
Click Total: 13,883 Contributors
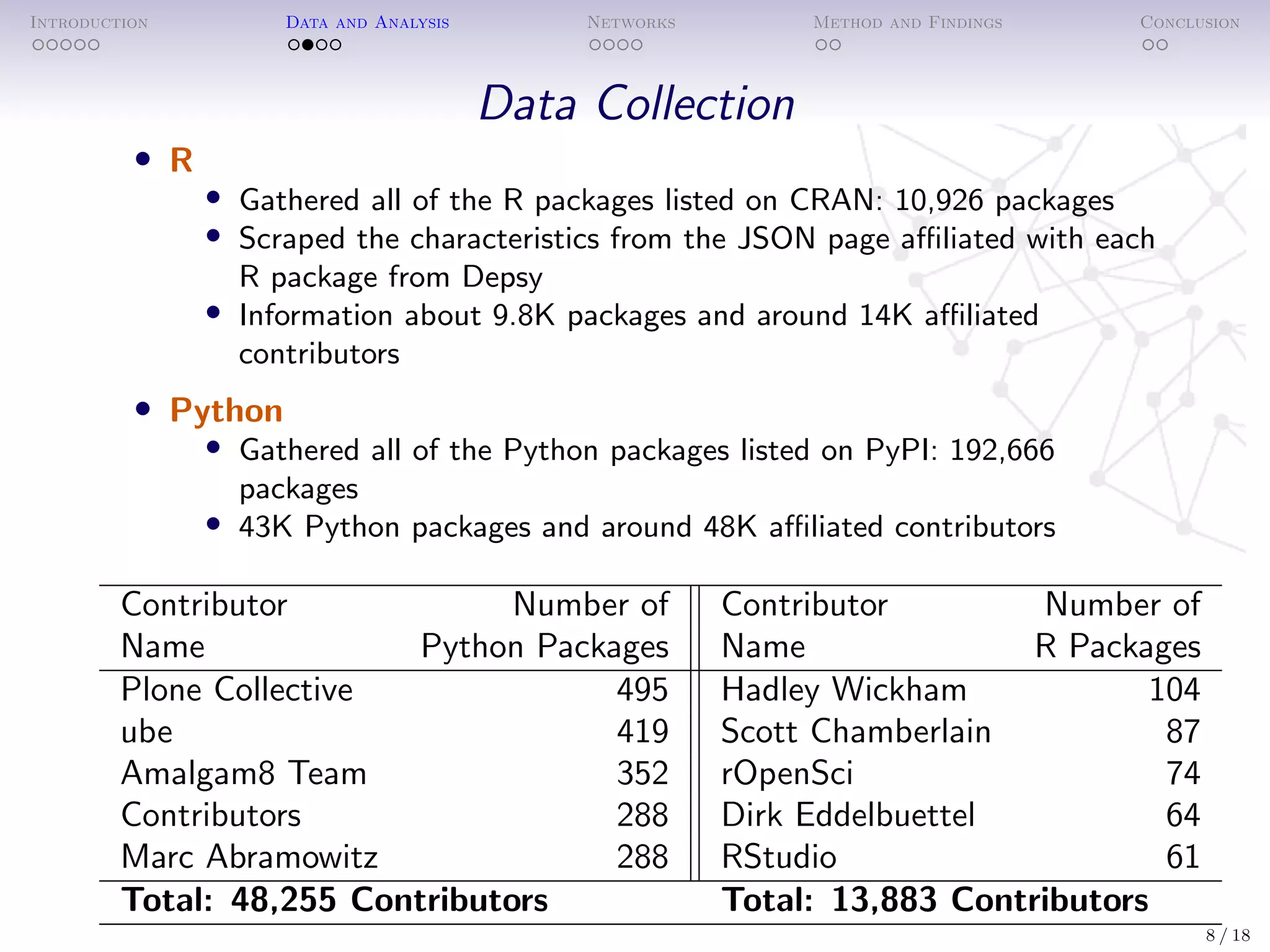935,901
